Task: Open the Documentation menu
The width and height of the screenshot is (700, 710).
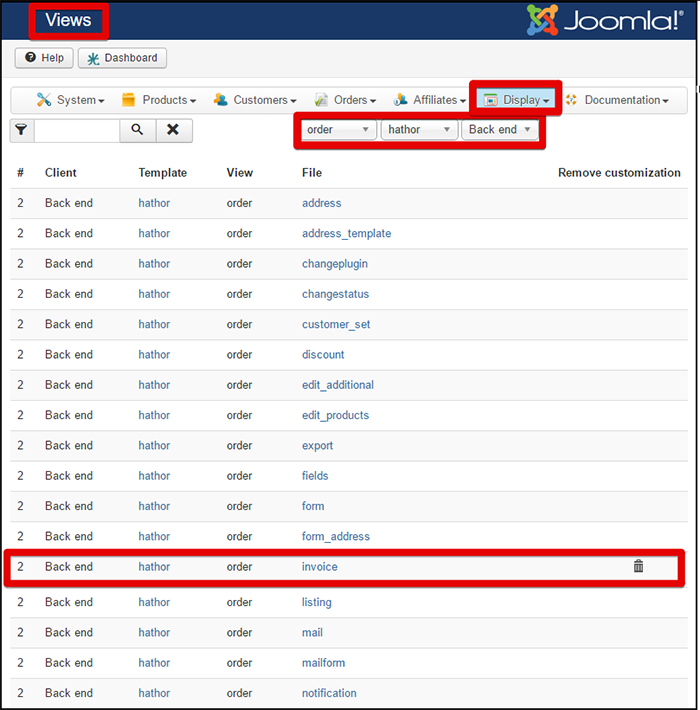Action: point(617,100)
